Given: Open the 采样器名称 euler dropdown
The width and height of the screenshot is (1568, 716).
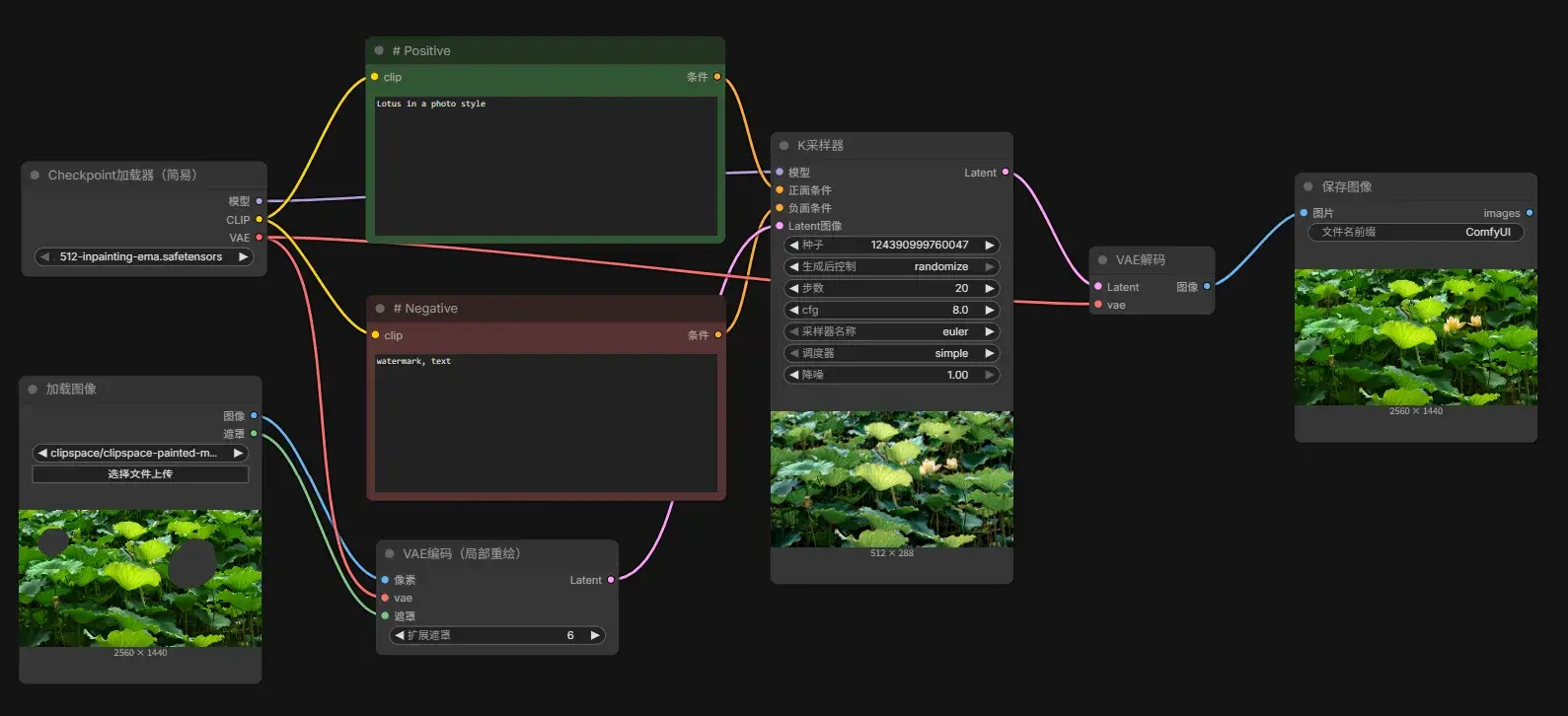Looking at the screenshot, I should pyautogui.click(x=892, y=331).
